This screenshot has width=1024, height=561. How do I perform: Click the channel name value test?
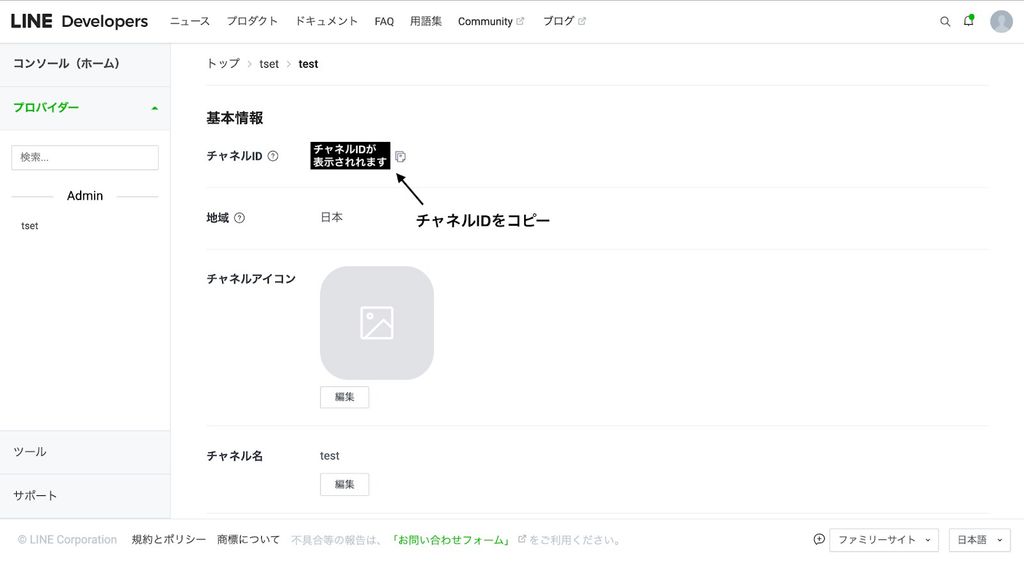click(x=329, y=456)
